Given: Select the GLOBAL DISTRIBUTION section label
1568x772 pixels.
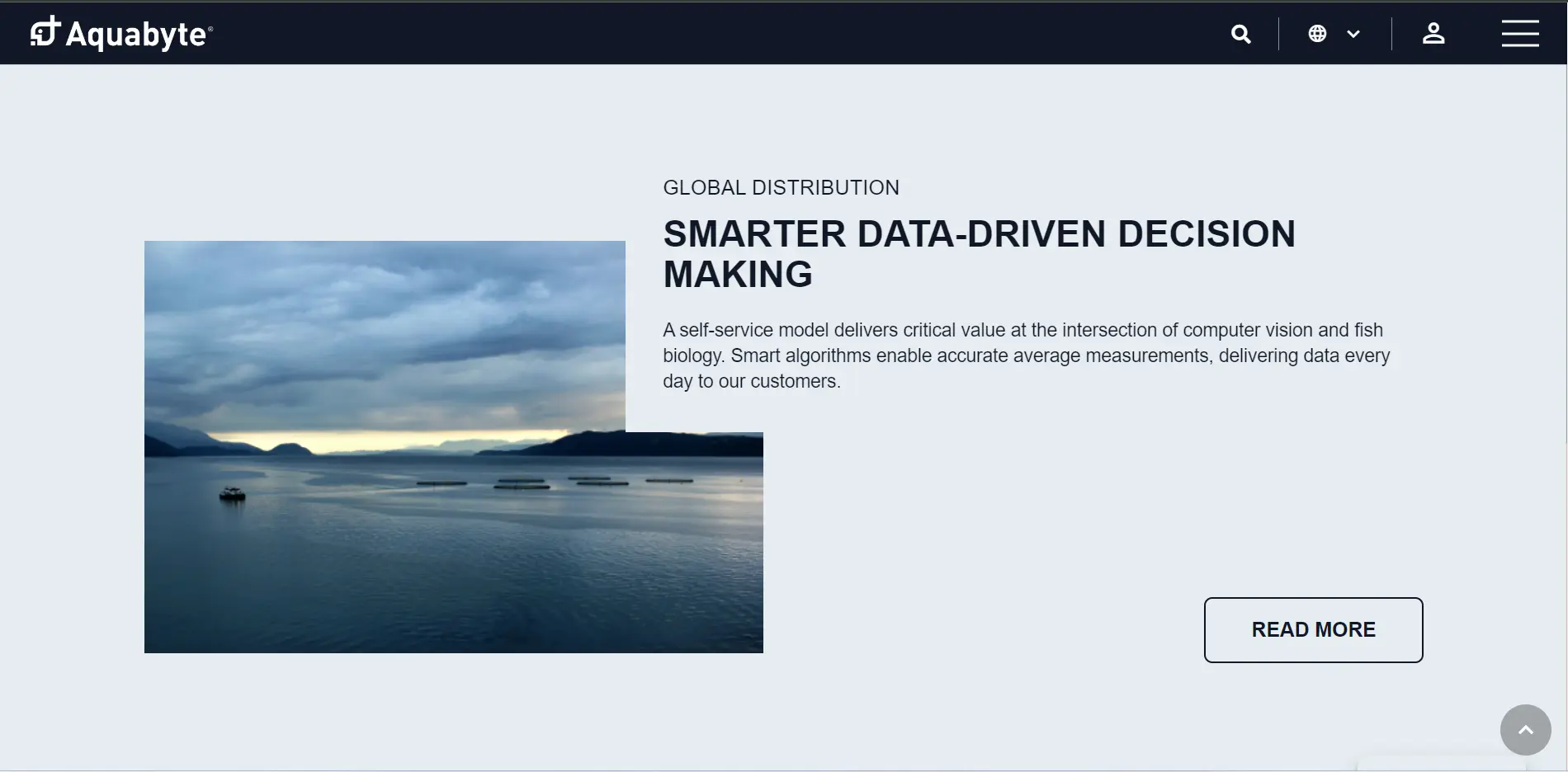Looking at the screenshot, I should (781, 187).
